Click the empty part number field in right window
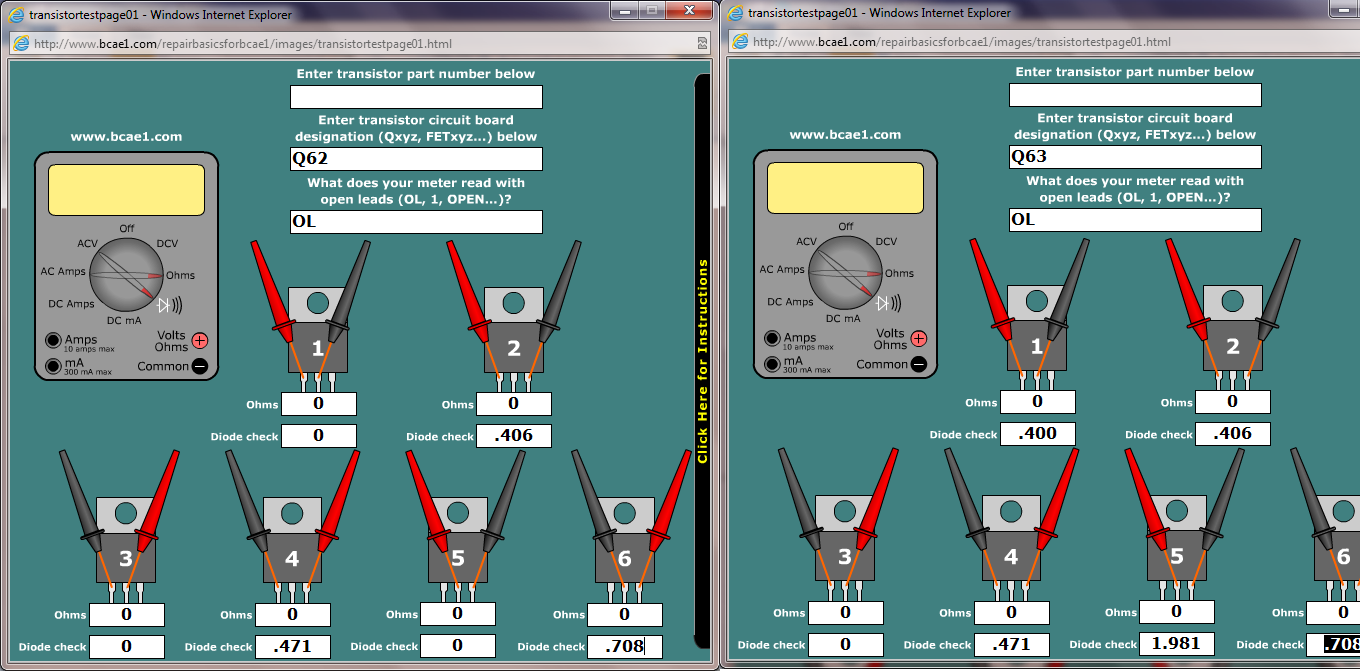 [1135, 95]
